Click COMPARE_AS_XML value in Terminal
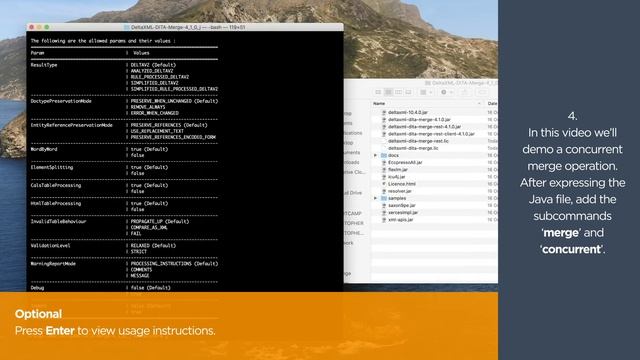 149,228
